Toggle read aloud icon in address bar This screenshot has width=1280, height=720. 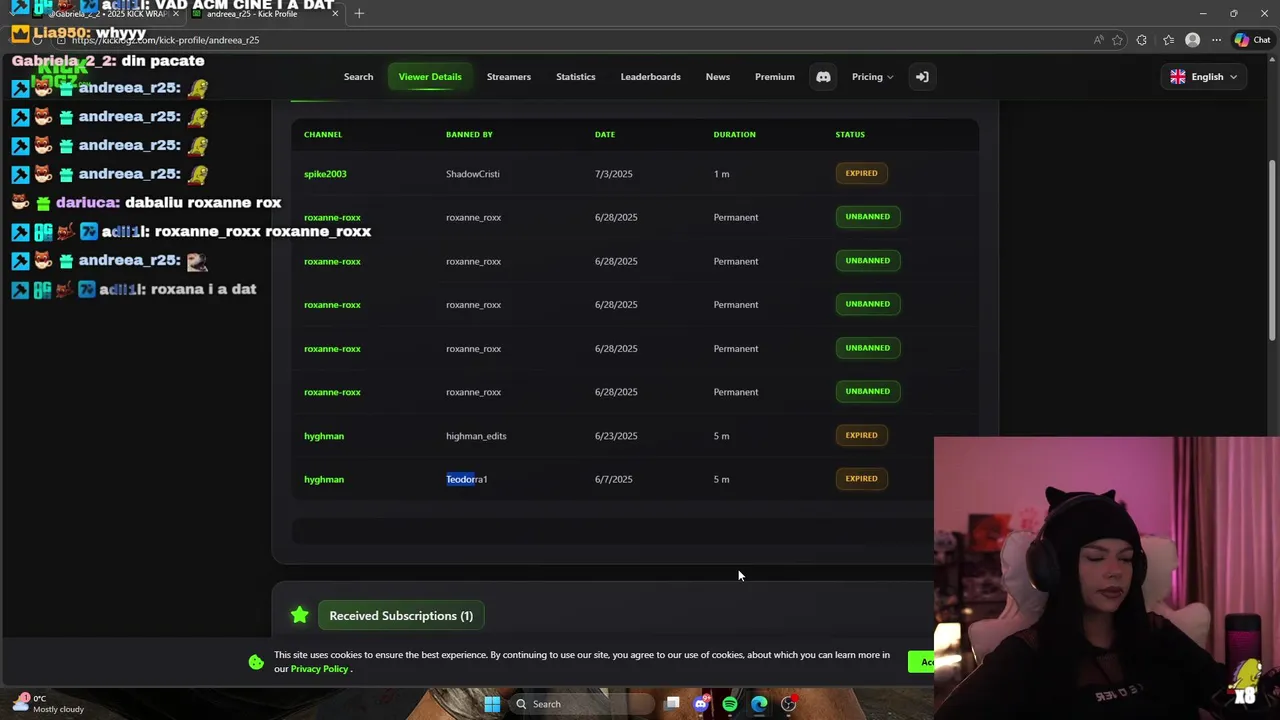1098,40
